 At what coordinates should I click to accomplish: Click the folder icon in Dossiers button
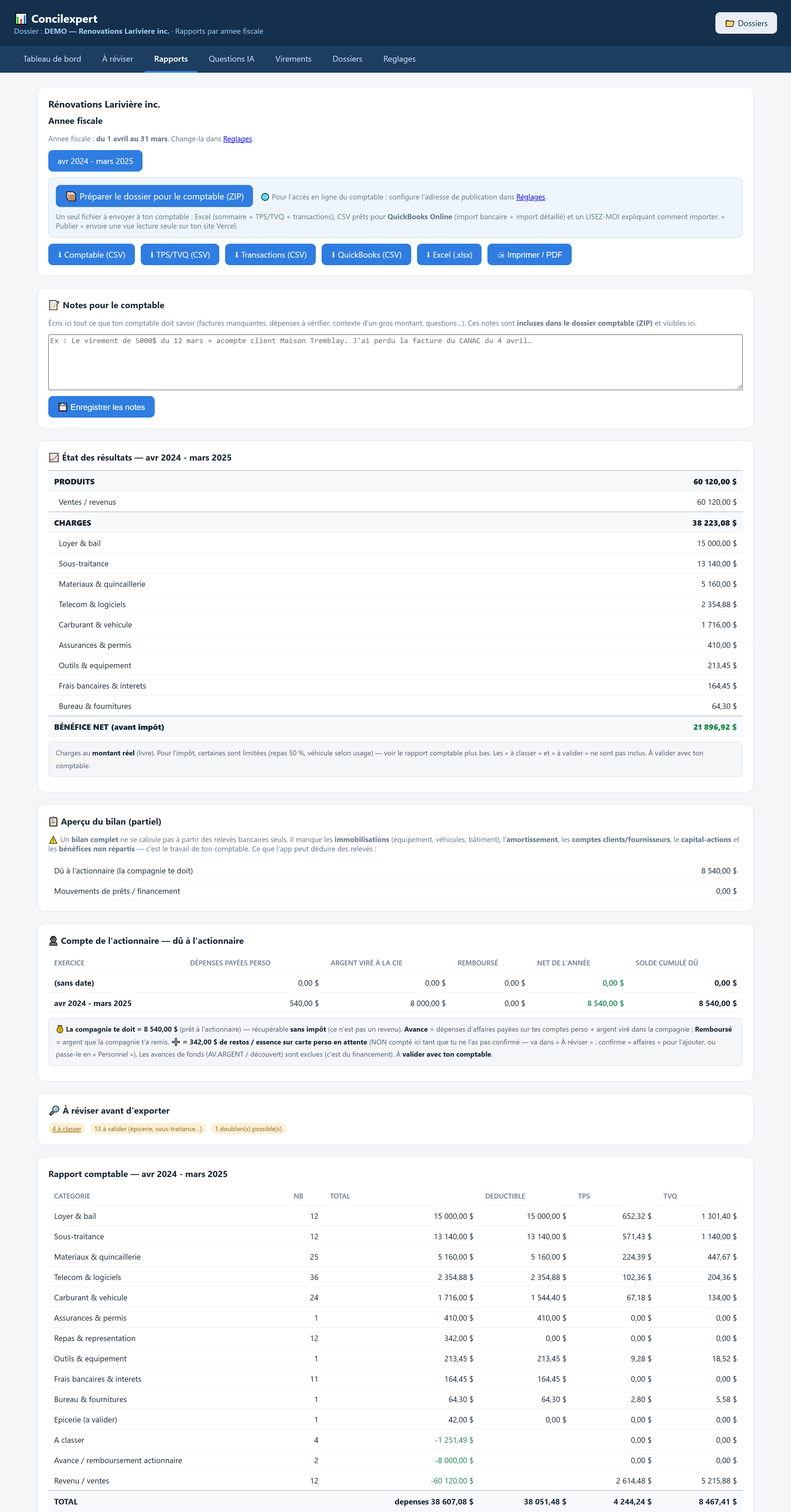click(x=729, y=24)
